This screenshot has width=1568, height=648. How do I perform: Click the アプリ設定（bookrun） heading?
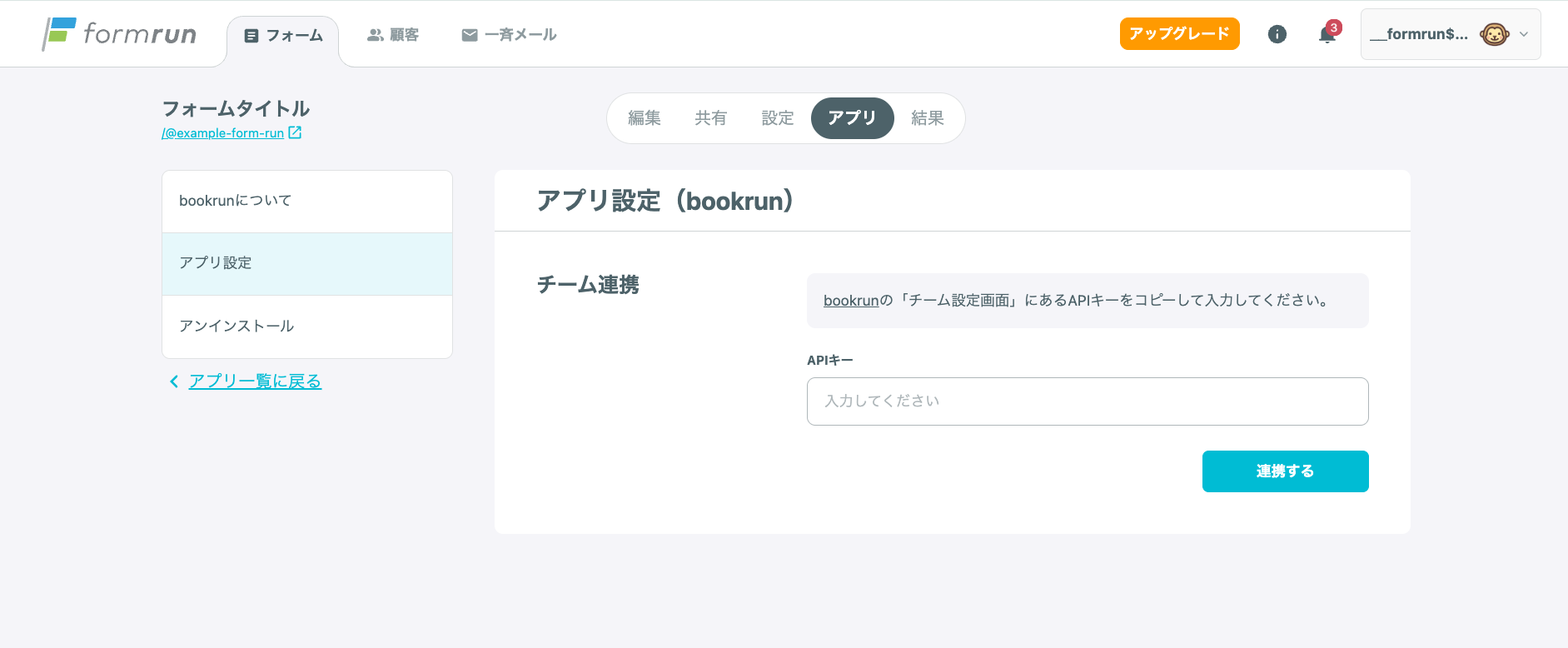[x=665, y=201]
